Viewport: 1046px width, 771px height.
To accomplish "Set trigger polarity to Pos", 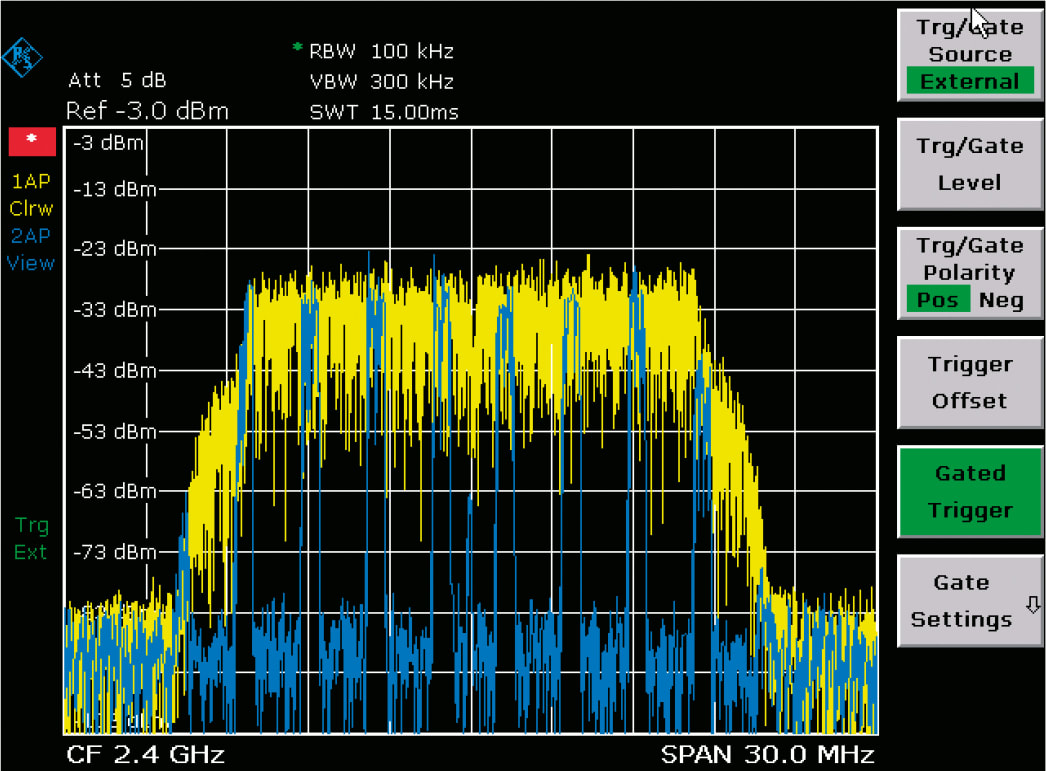I will (x=938, y=299).
